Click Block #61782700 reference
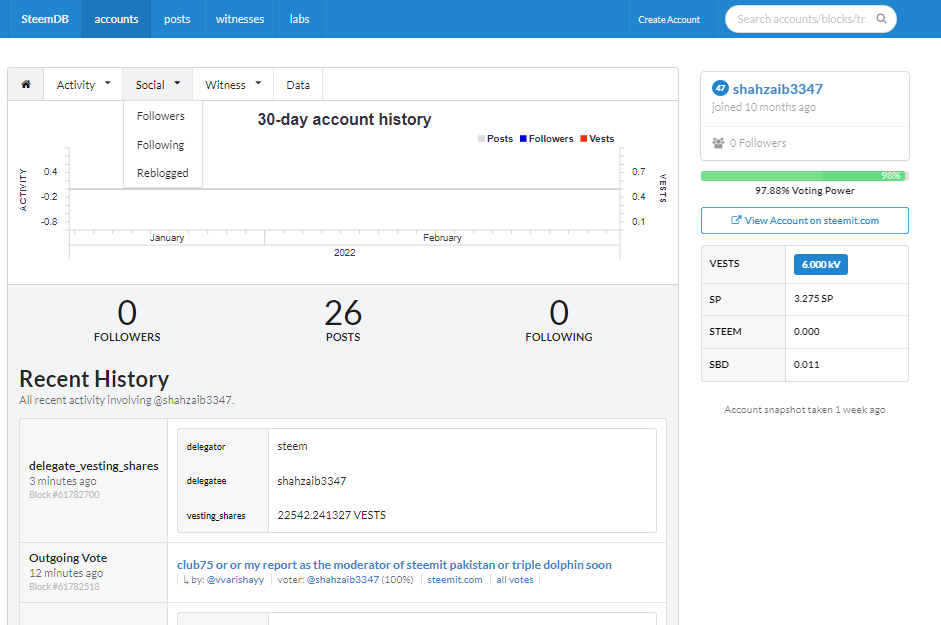 tap(64, 495)
